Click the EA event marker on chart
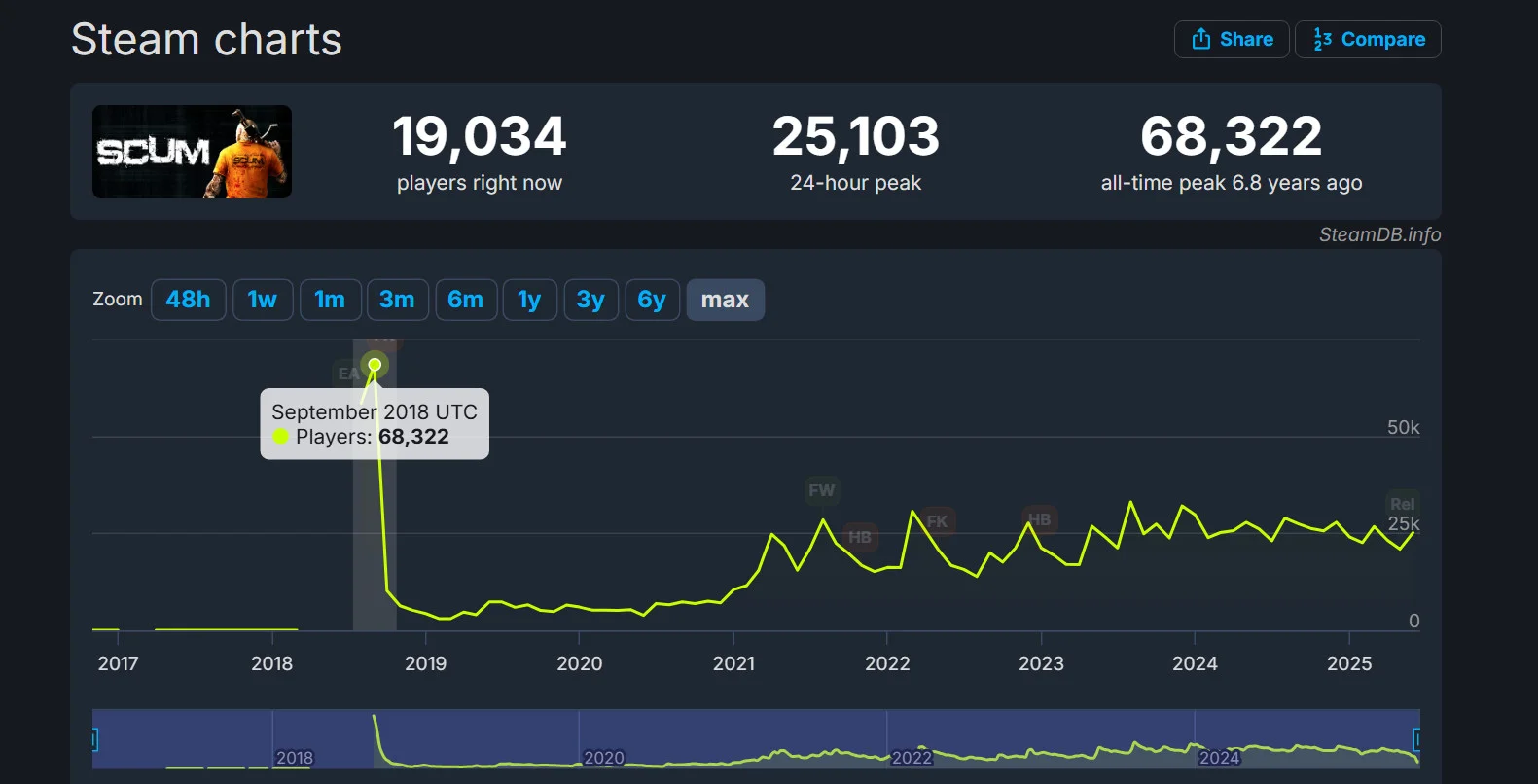Viewport: 1538px width, 784px height. point(348,374)
